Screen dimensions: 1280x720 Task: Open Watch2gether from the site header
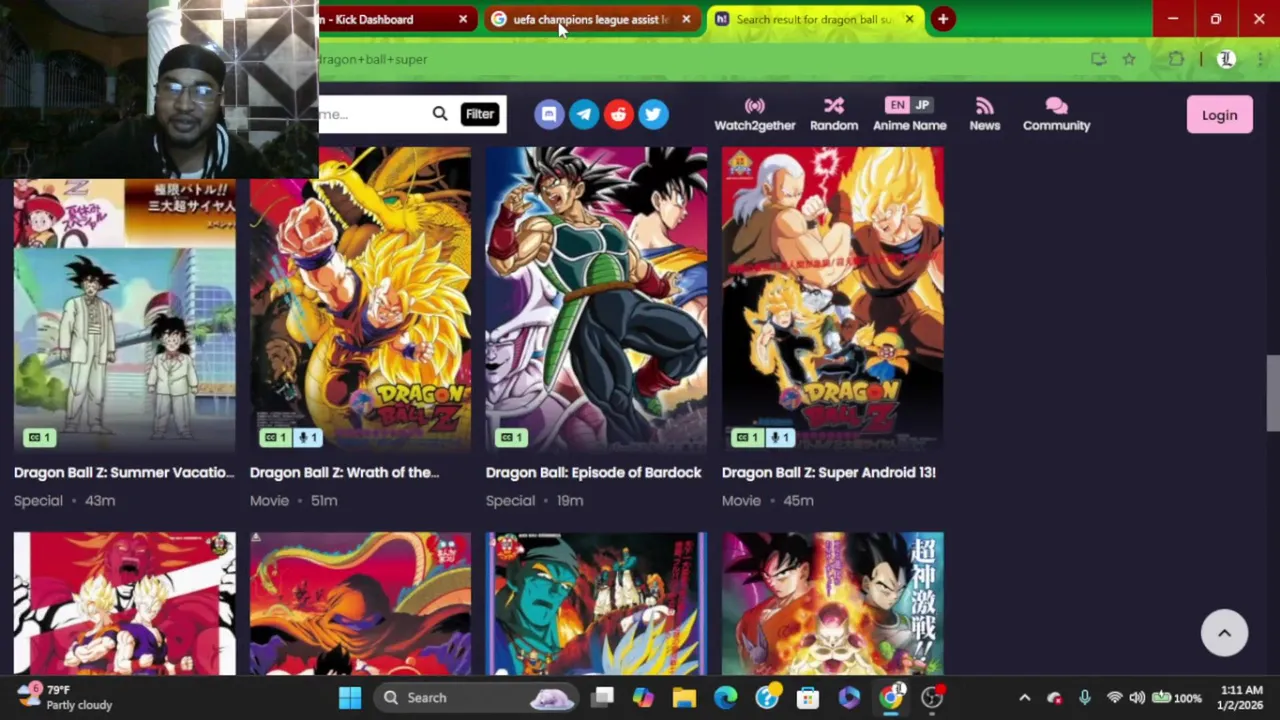755,114
